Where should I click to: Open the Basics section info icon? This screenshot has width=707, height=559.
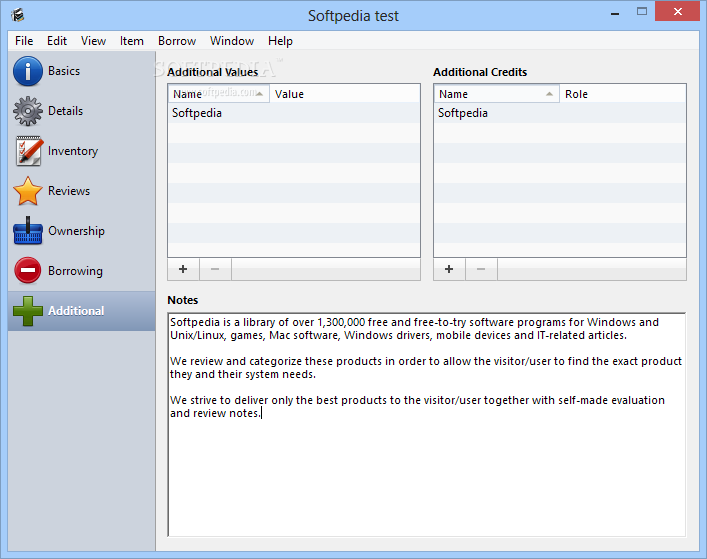(x=28, y=71)
